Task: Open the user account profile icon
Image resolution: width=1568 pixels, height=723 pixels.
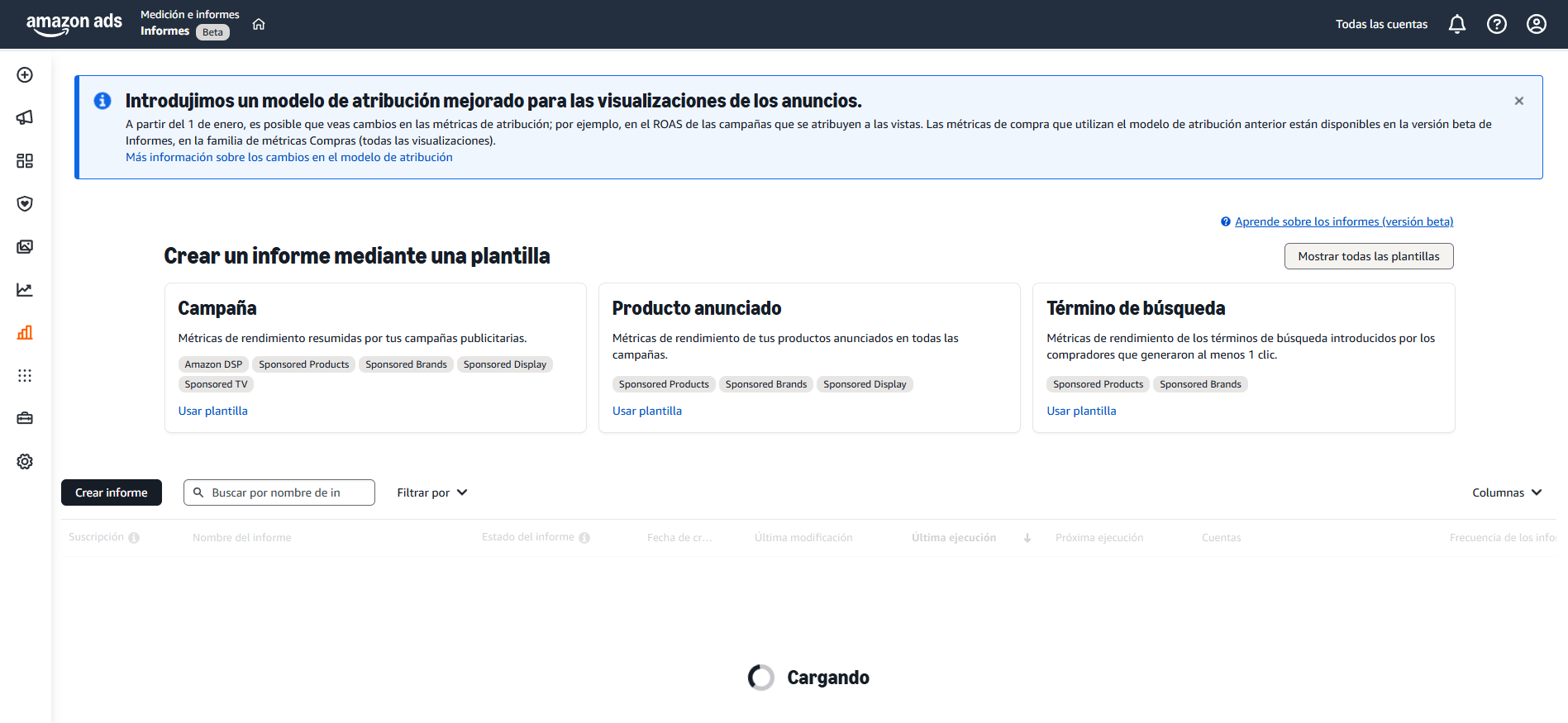Action: click(x=1537, y=24)
